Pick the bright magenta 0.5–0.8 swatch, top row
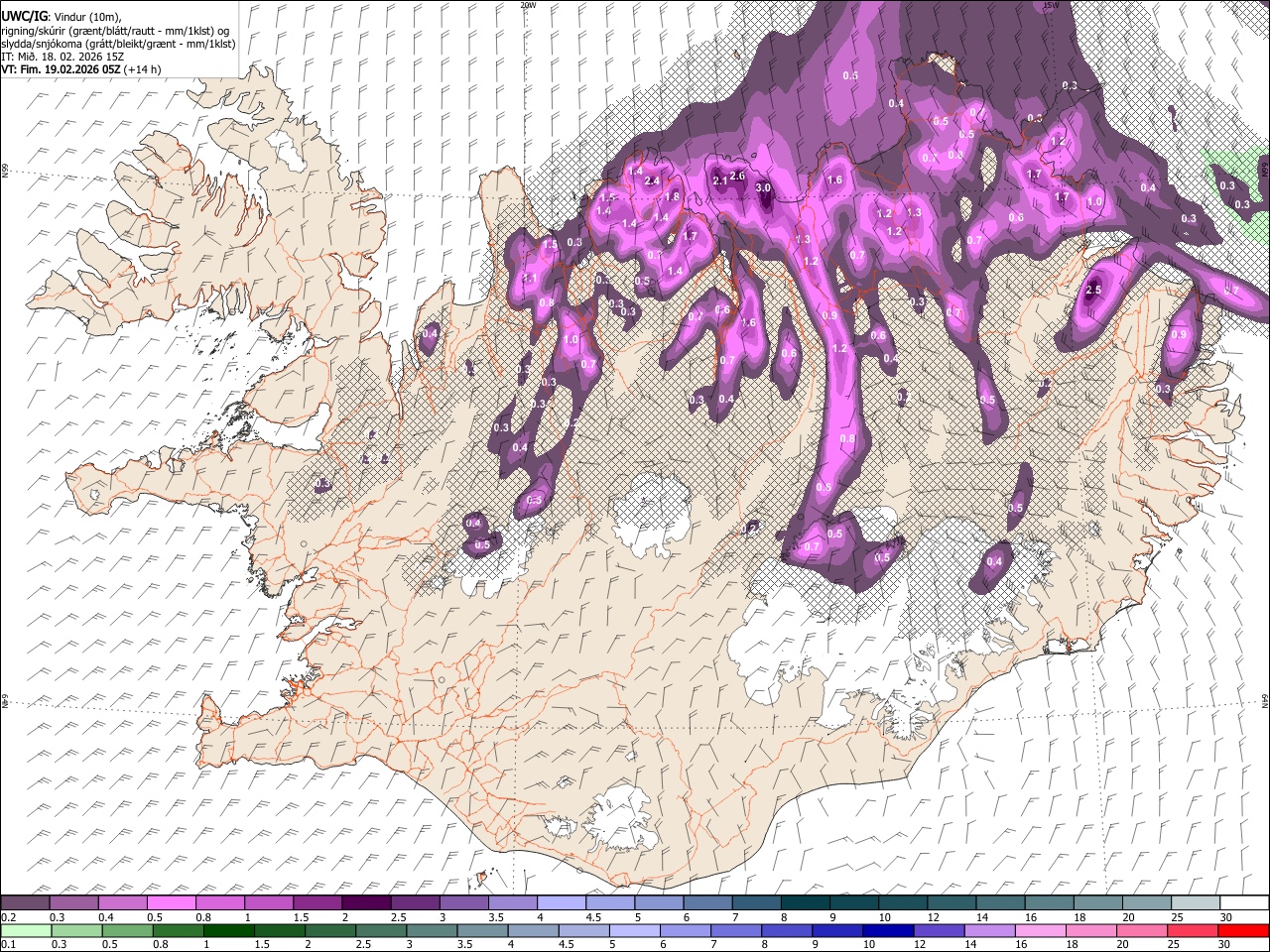Screen dimensions: 1270x952 click(171, 902)
